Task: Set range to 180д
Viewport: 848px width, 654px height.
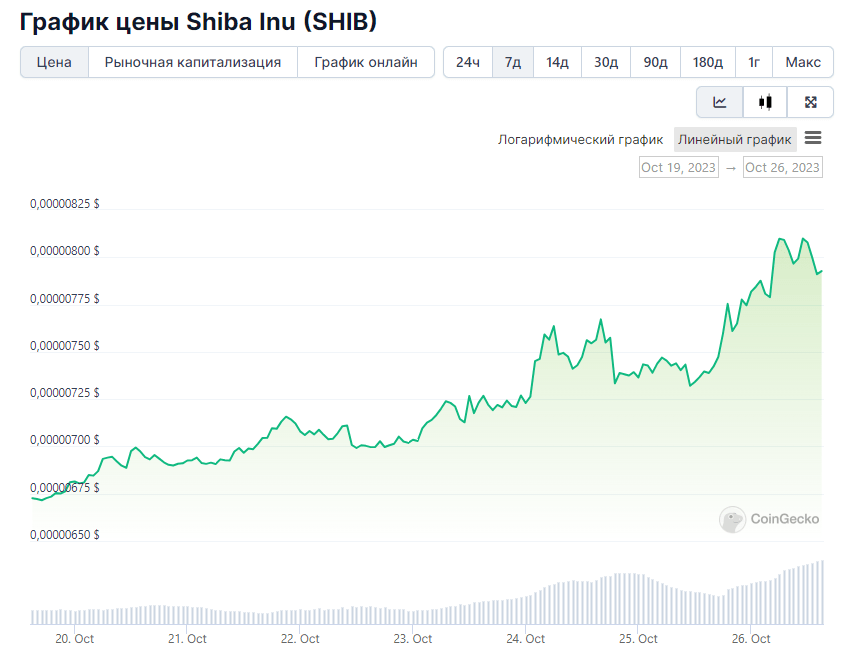Action: point(708,62)
